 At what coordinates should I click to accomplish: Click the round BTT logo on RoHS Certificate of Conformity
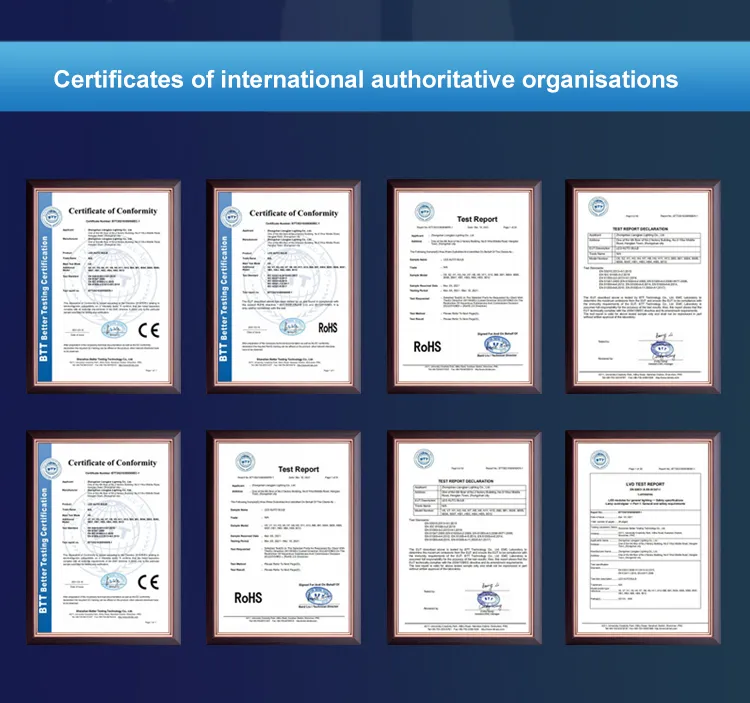(x=231, y=218)
